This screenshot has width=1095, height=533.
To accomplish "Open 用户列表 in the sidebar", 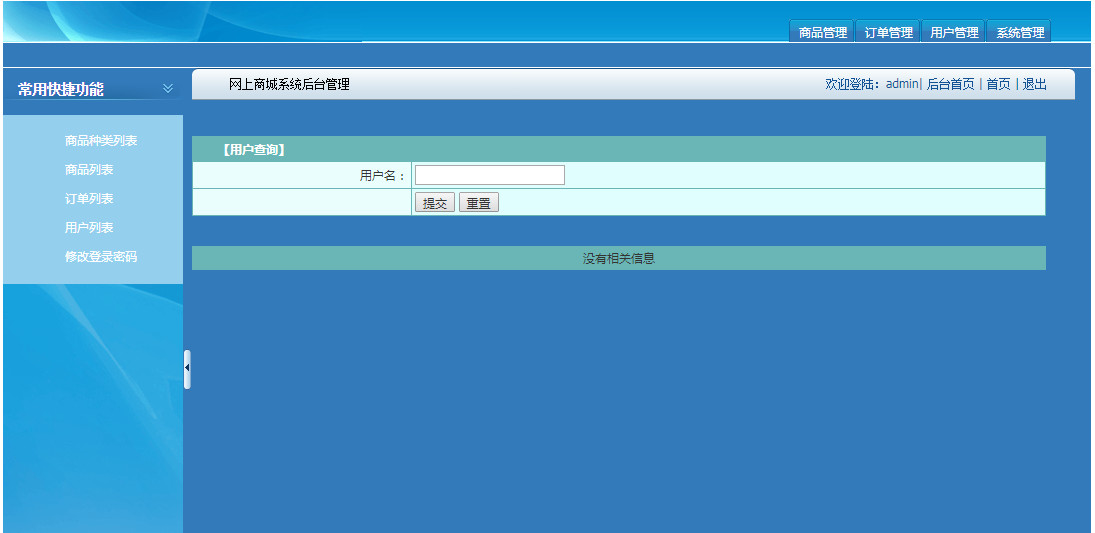I will [89, 228].
